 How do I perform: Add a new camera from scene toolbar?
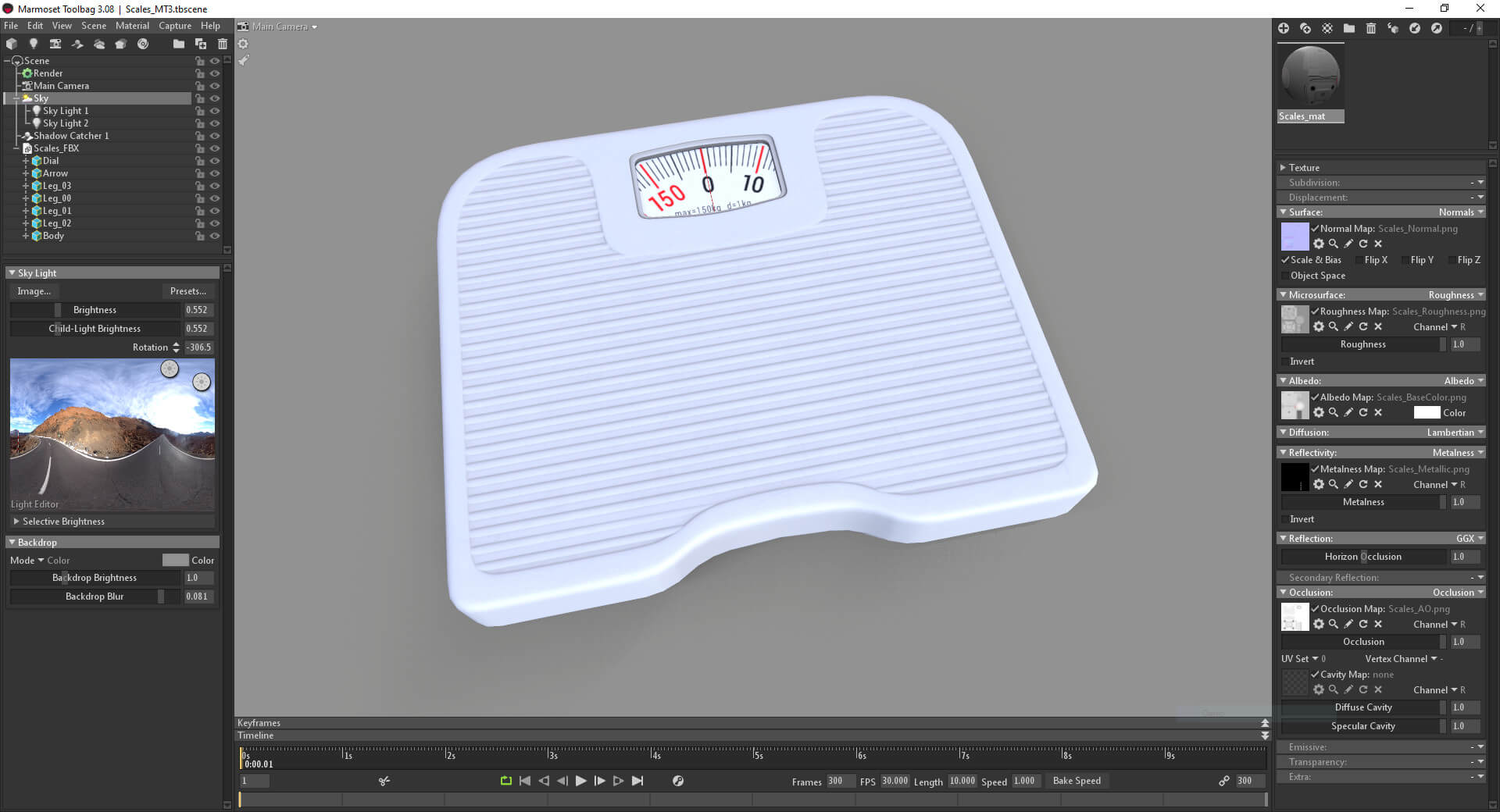(55, 44)
